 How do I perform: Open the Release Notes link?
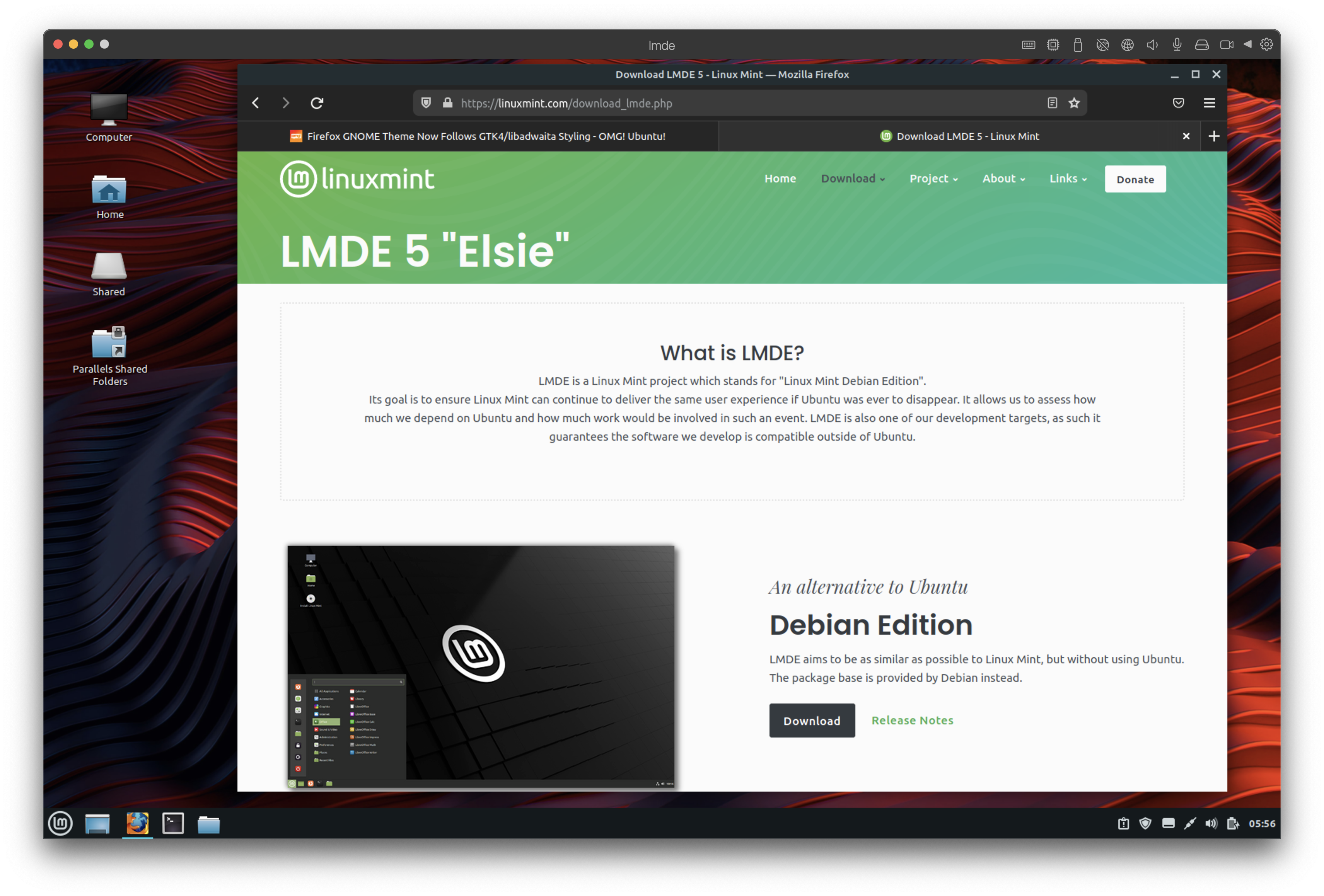click(x=912, y=721)
